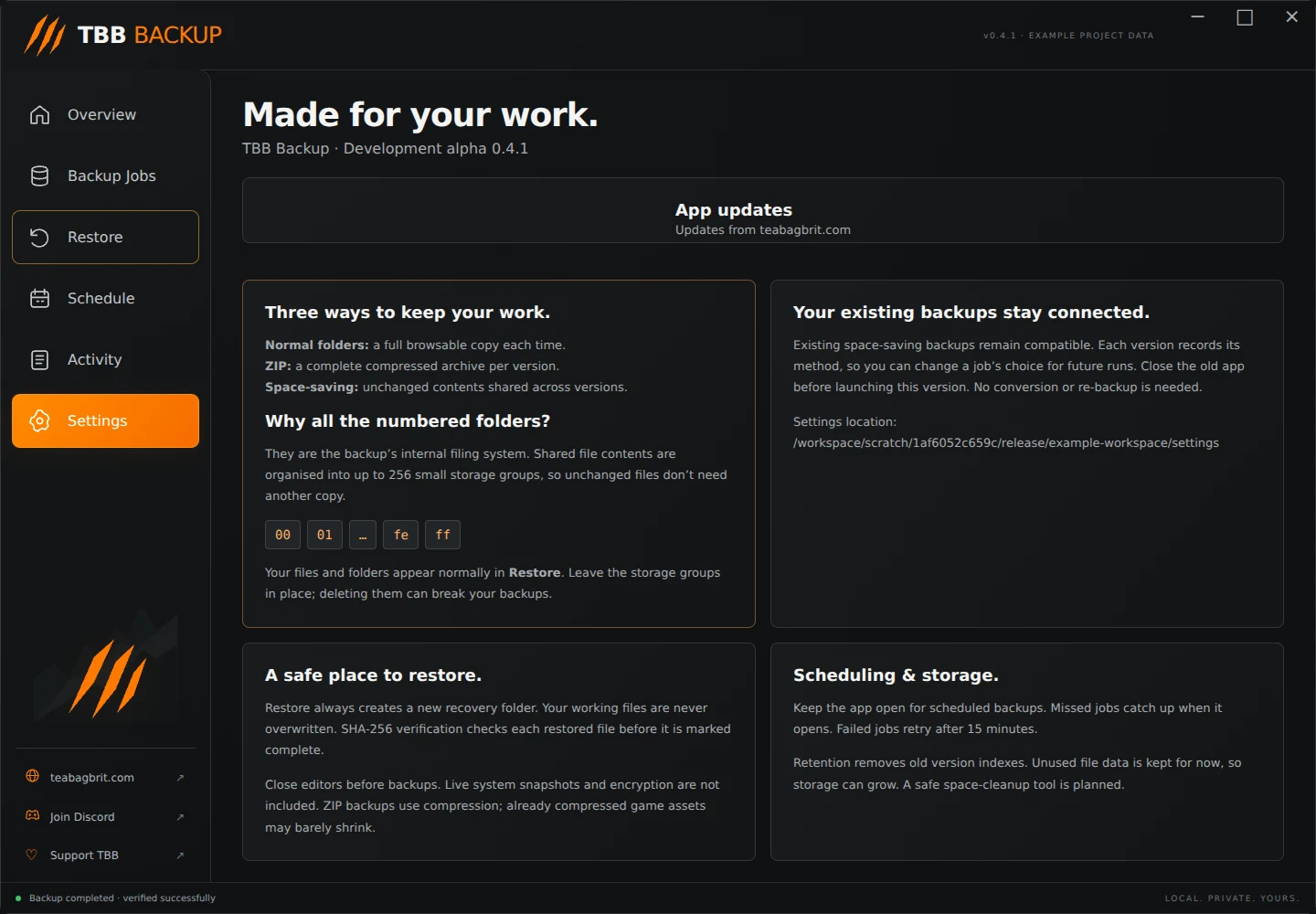Screen dimensions: 1316x914
Task: Click the Activity list icon
Action: (x=39, y=359)
